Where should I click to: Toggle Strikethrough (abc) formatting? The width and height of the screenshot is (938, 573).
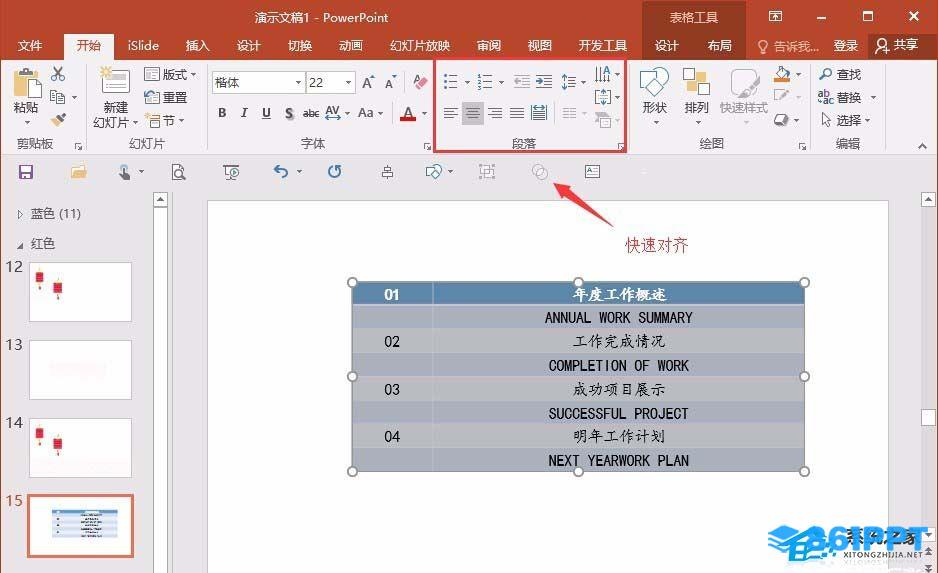click(310, 112)
